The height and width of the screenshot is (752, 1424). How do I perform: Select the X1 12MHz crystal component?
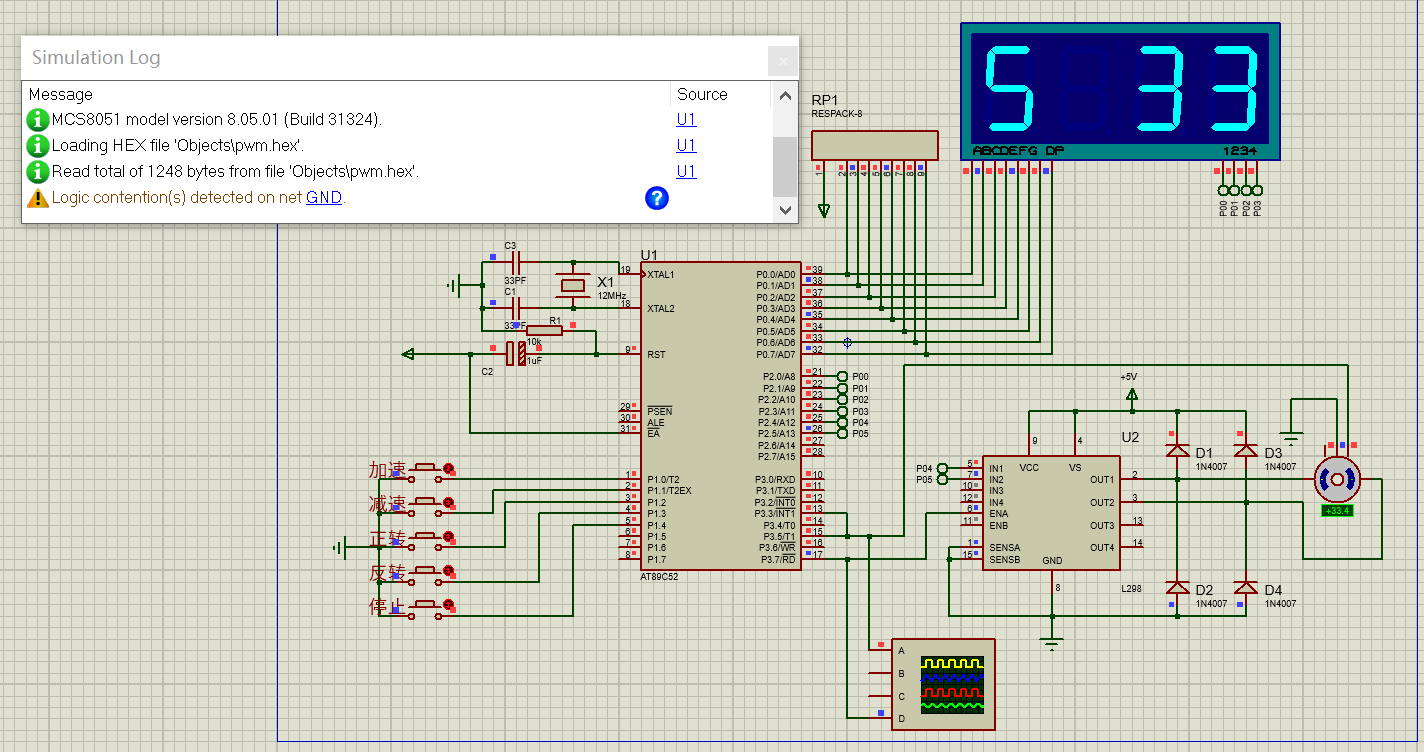(x=573, y=286)
